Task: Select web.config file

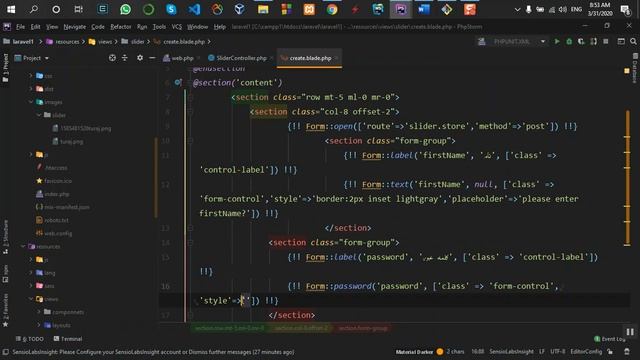Action: 58,233
